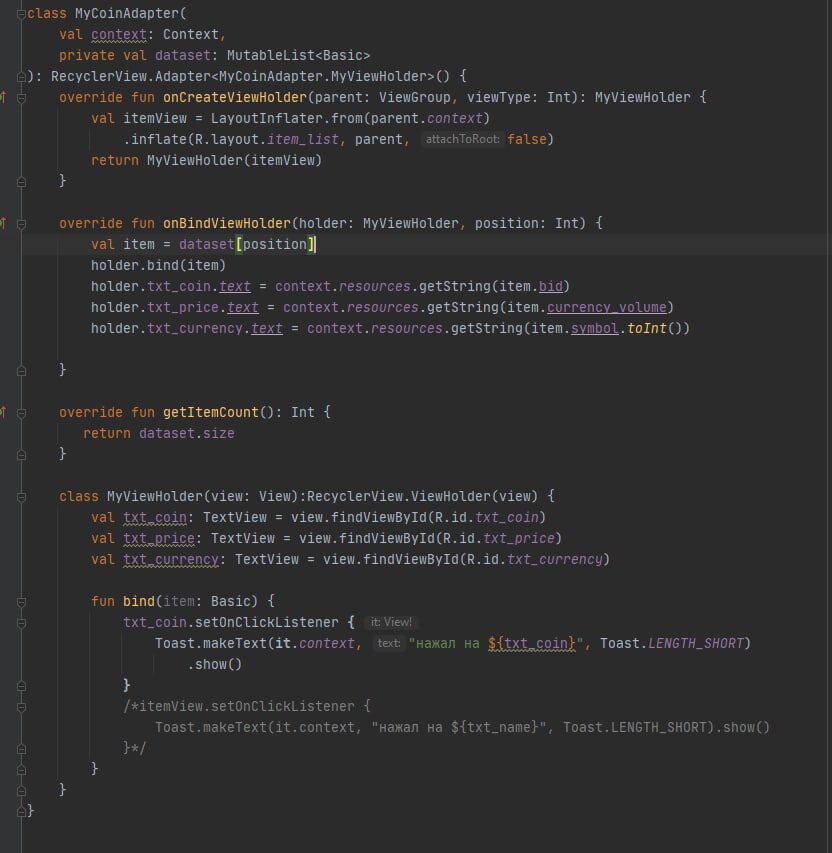This screenshot has width=832, height=853.
Task: Click 'Toast.LENGTH_SHORT' constant in active code
Action: point(671,644)
